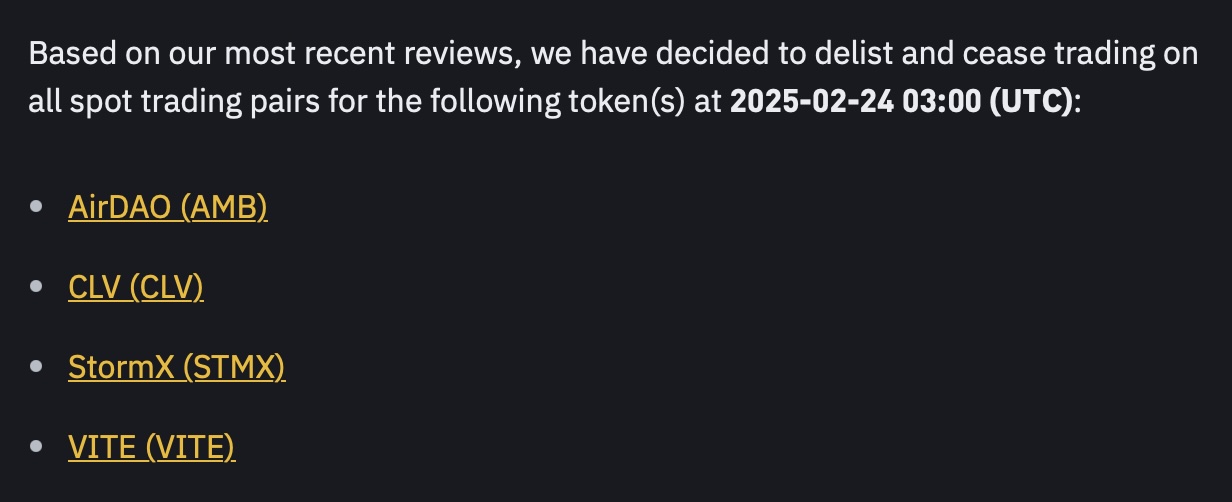Click the bullet point beside VITE
Image resolution: width=1232 pixels, height=502 pixels.
coord(37,447)
